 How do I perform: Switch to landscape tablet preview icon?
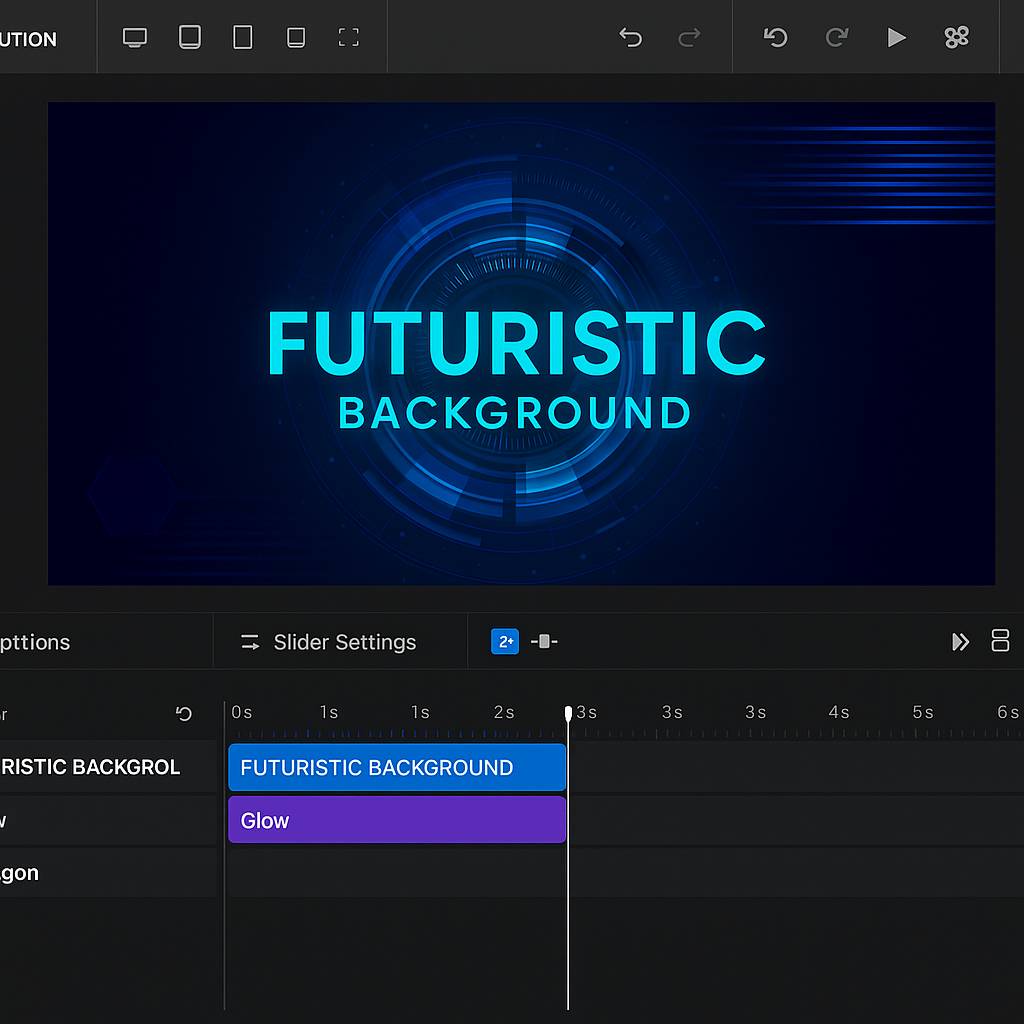(190, 38)
